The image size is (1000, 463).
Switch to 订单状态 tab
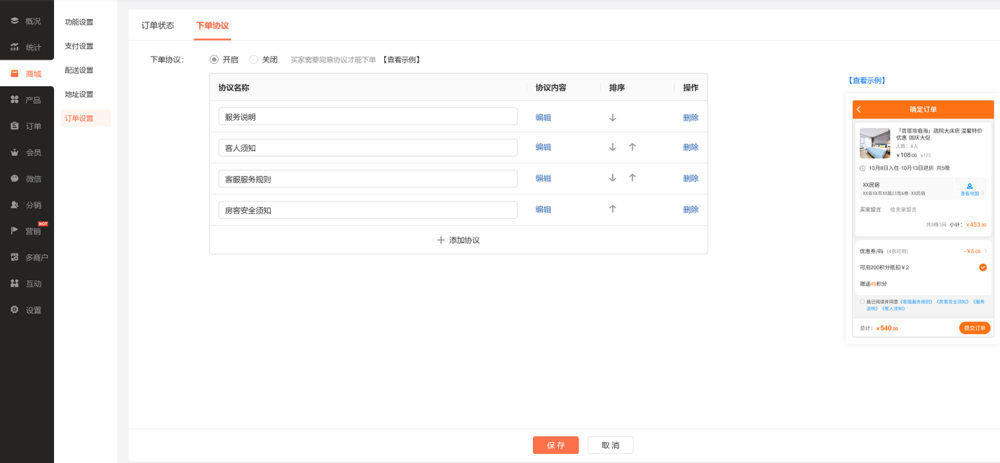(x=158, y=26)
